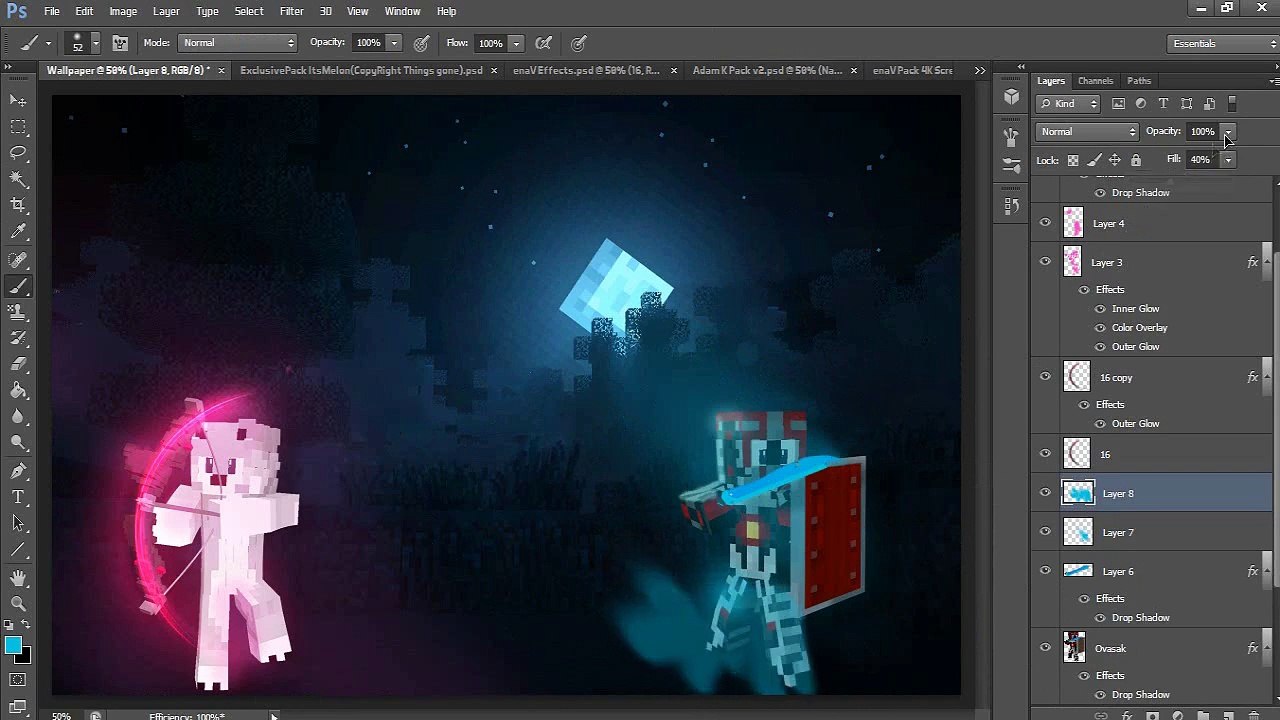Select the Pen tool

(18, 471)
